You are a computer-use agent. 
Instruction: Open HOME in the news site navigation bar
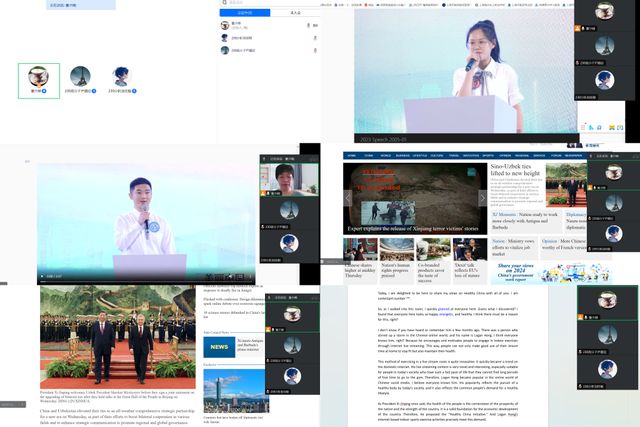pyautogui.click(x=352, y=156)
